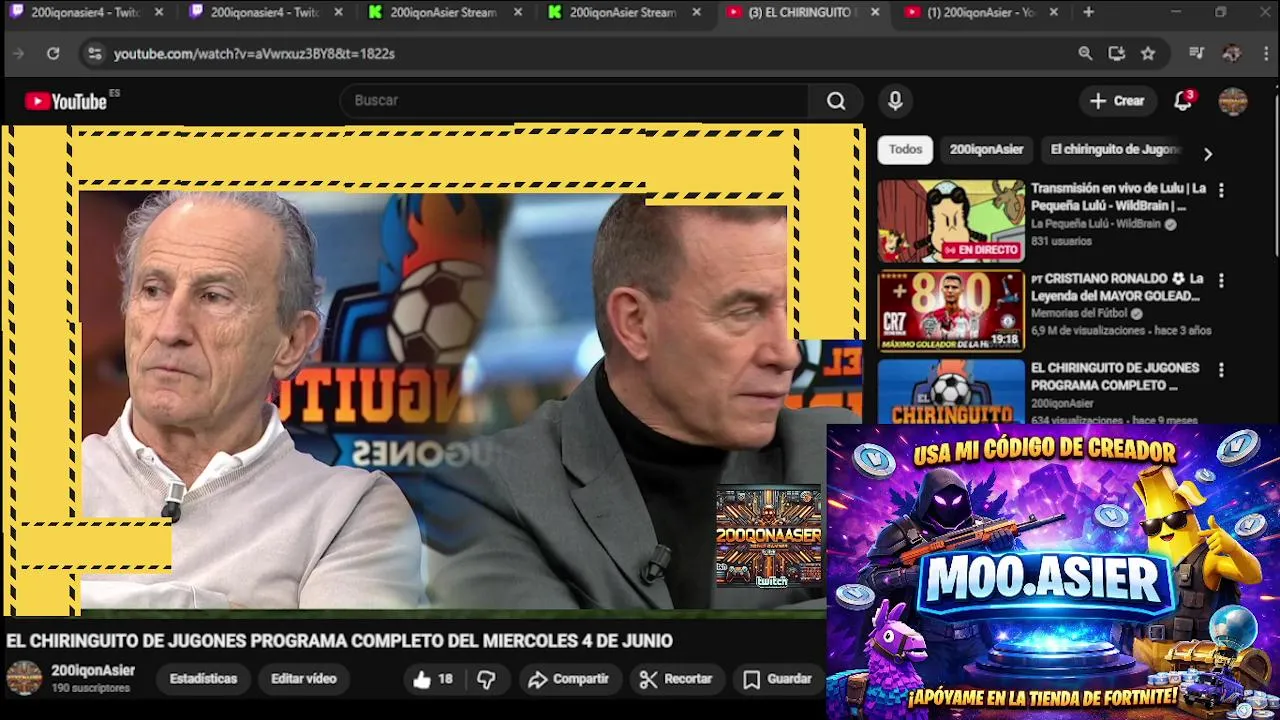This screenshot has width=1280, height=720.
Task: Close the (1) 200iqonAsier YouTube tab
Action: point(1054,12)
